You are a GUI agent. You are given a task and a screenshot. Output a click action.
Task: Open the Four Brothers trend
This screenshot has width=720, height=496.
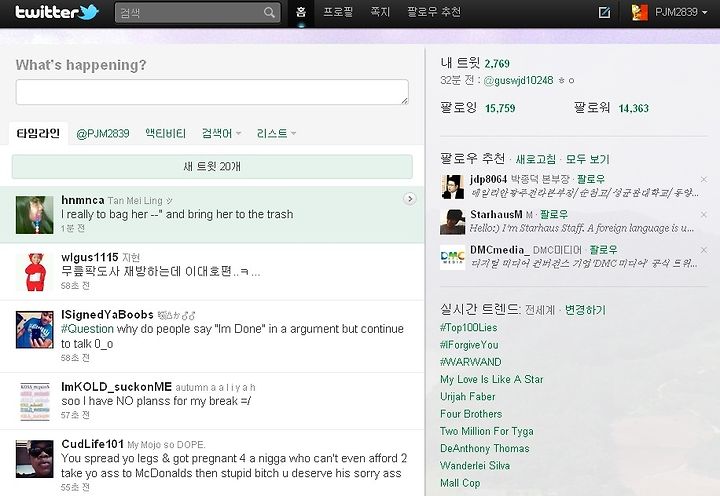(471, 414)
